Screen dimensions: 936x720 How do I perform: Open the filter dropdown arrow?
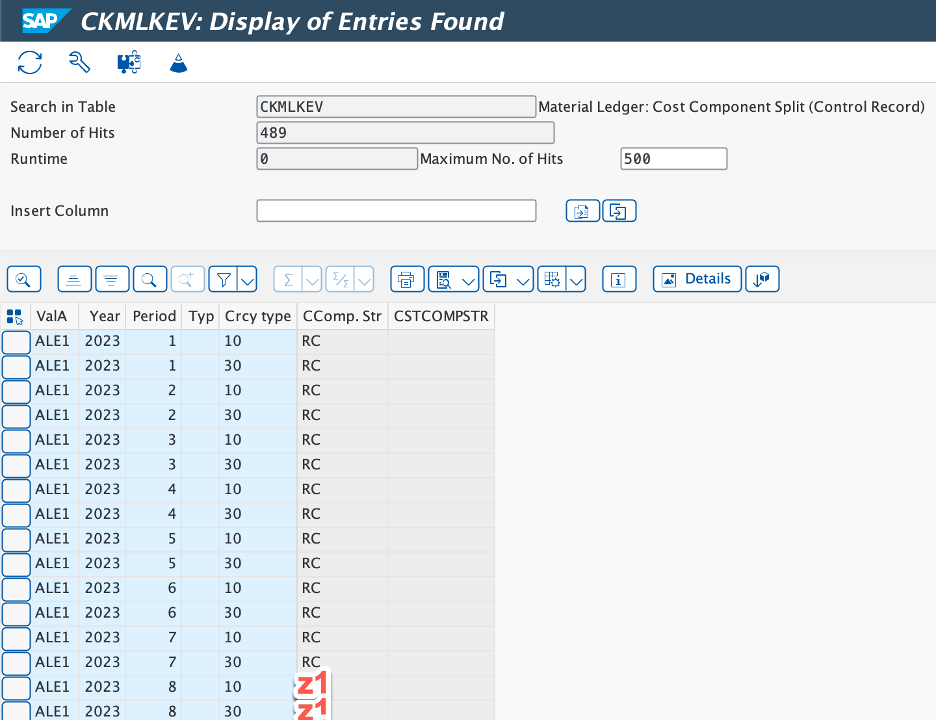click(x=247, y=279)
